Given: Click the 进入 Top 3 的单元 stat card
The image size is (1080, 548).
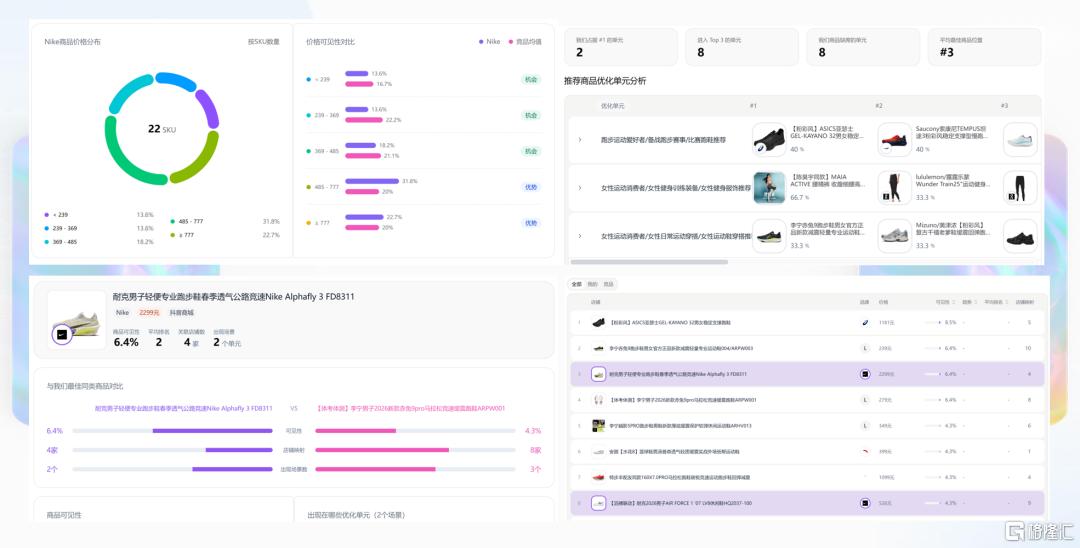Looking at the screenshot, I should 742,47.
